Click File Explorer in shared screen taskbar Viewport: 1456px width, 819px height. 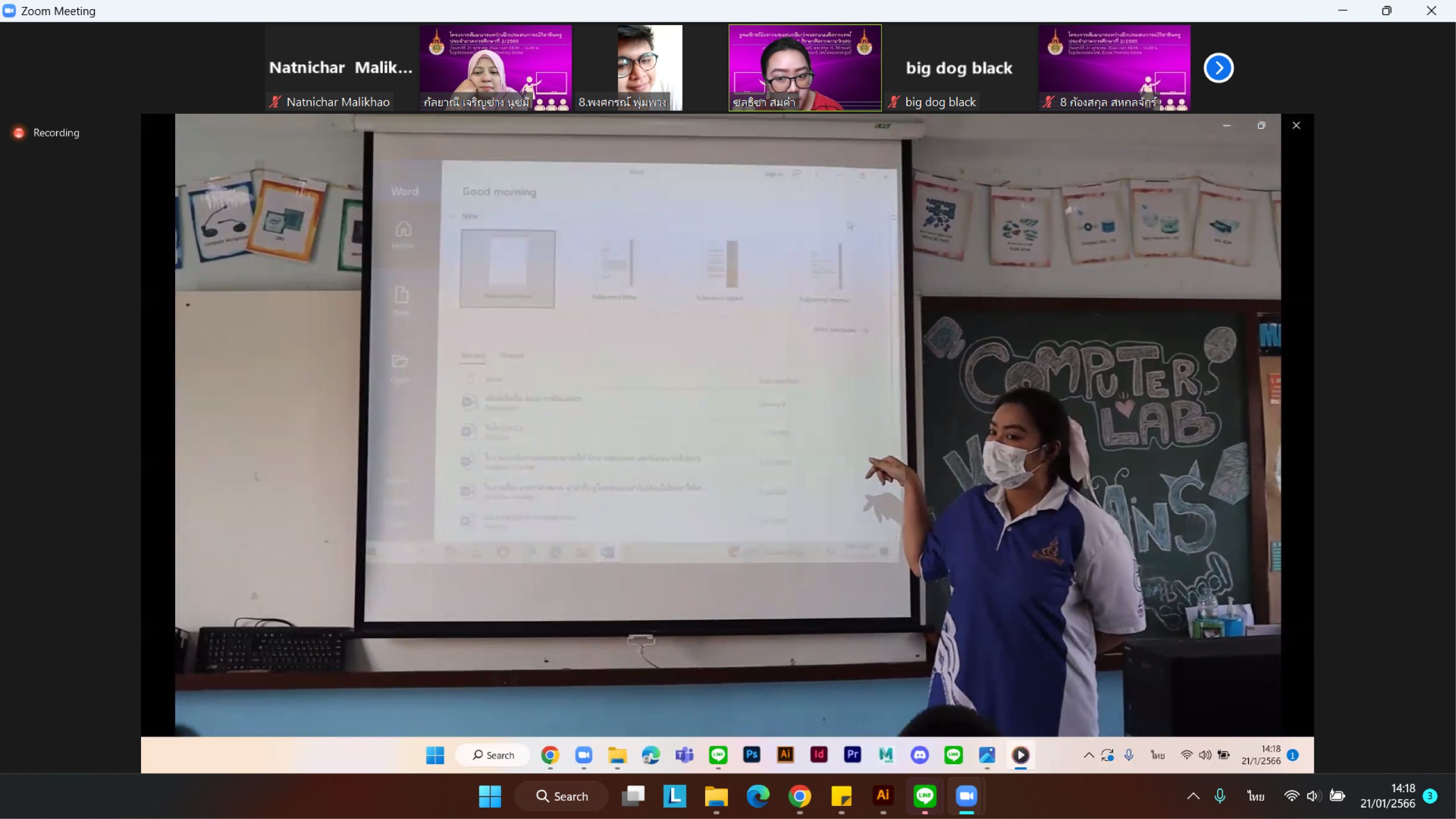[617, 755]
